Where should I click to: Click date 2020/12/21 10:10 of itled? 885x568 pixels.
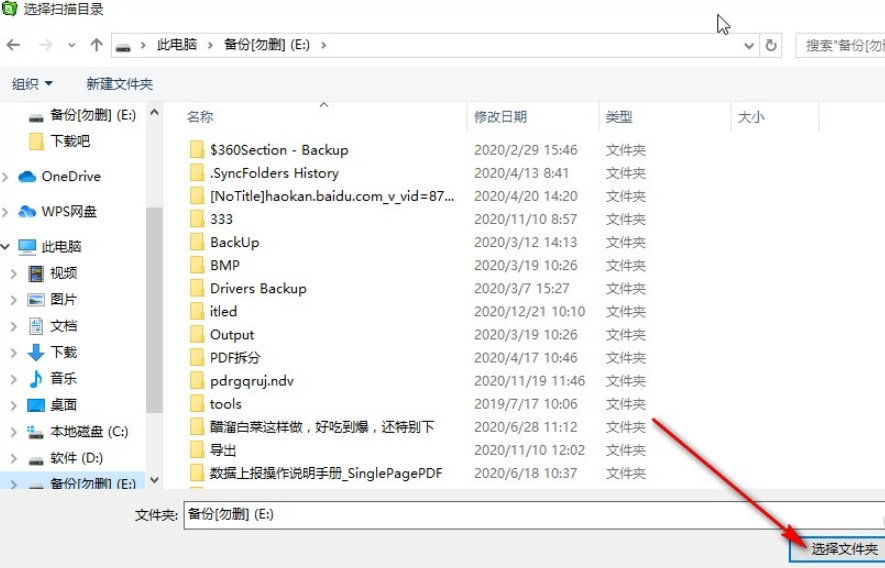click(x=529, y=312)
